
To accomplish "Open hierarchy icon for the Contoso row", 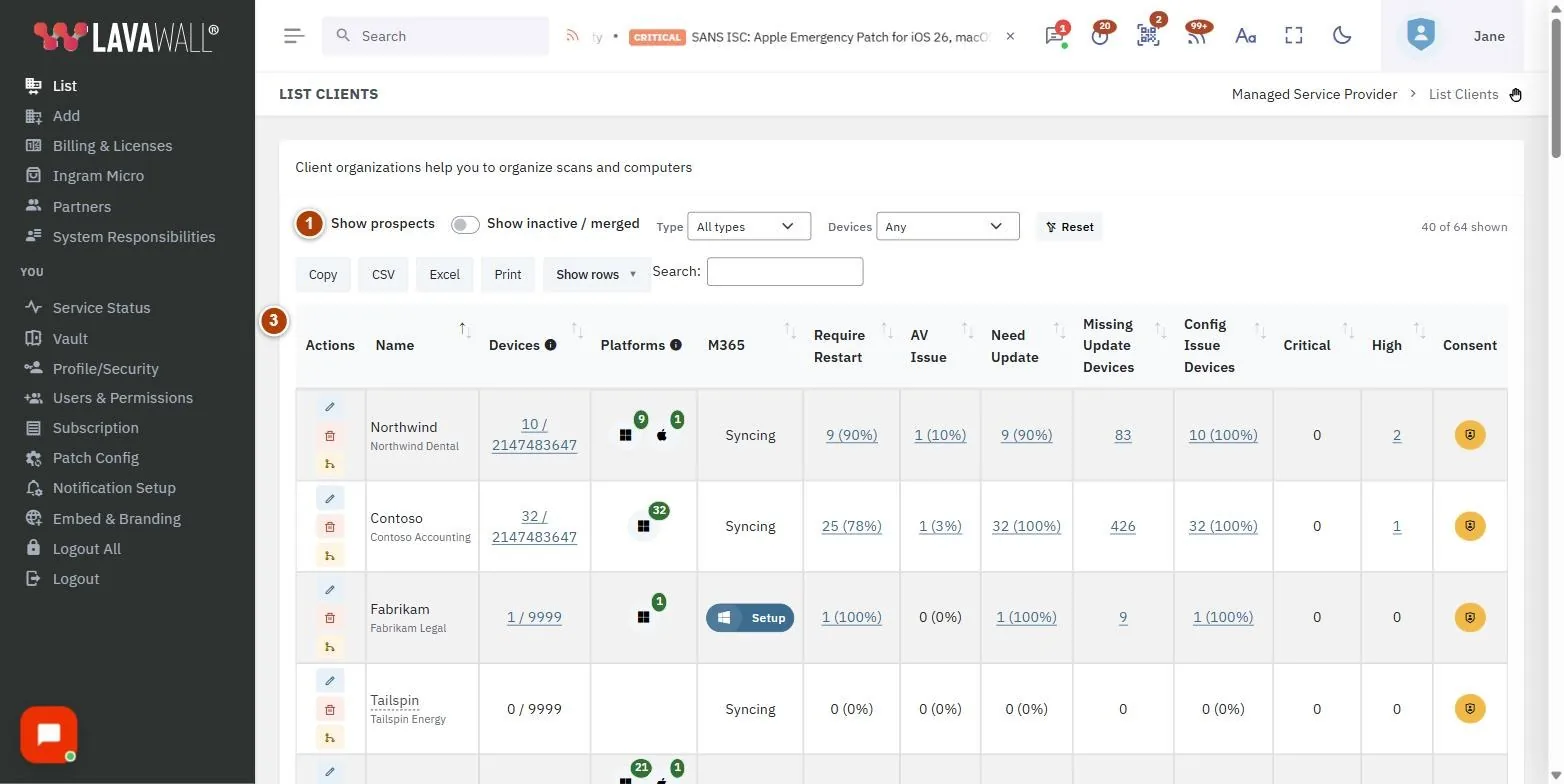I will coord(330,555).
